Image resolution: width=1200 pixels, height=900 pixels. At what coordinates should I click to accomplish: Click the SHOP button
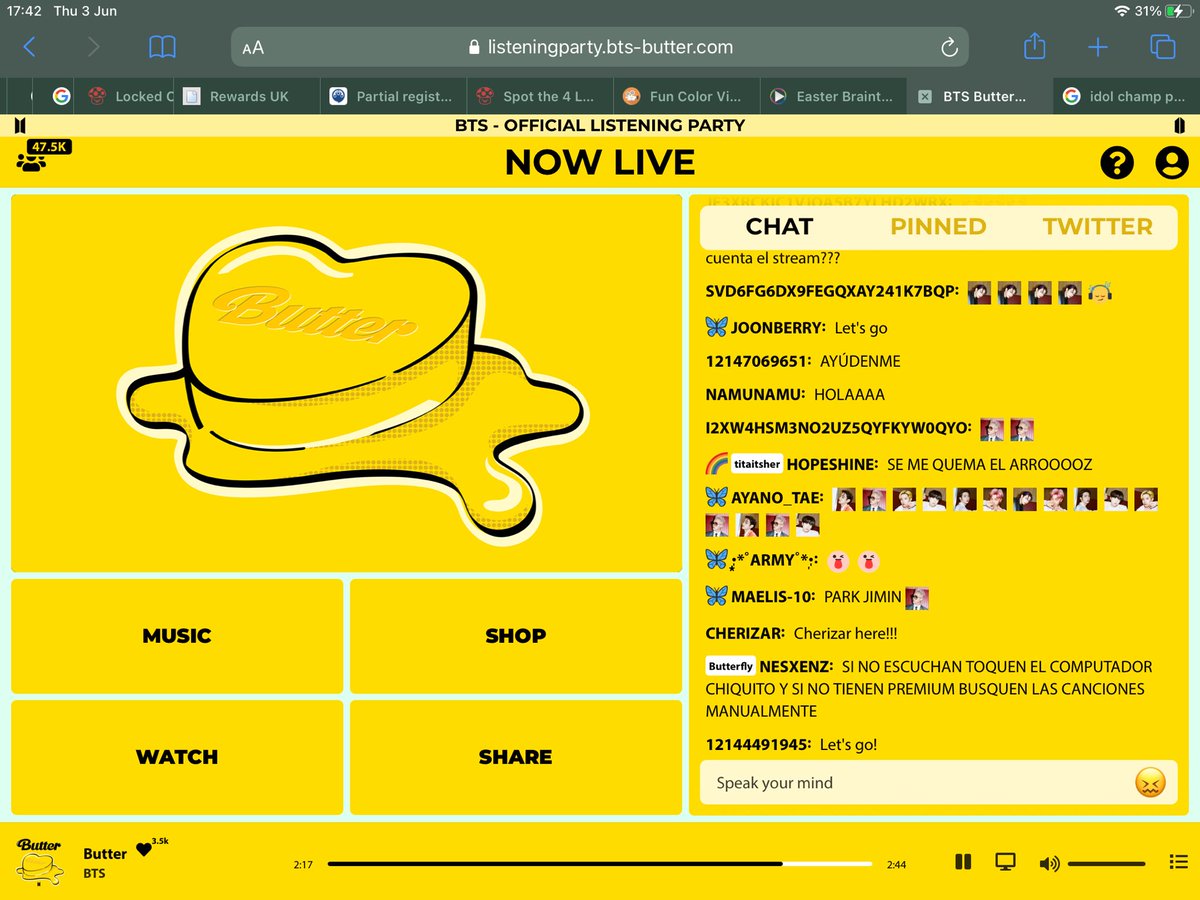point(516,636)
